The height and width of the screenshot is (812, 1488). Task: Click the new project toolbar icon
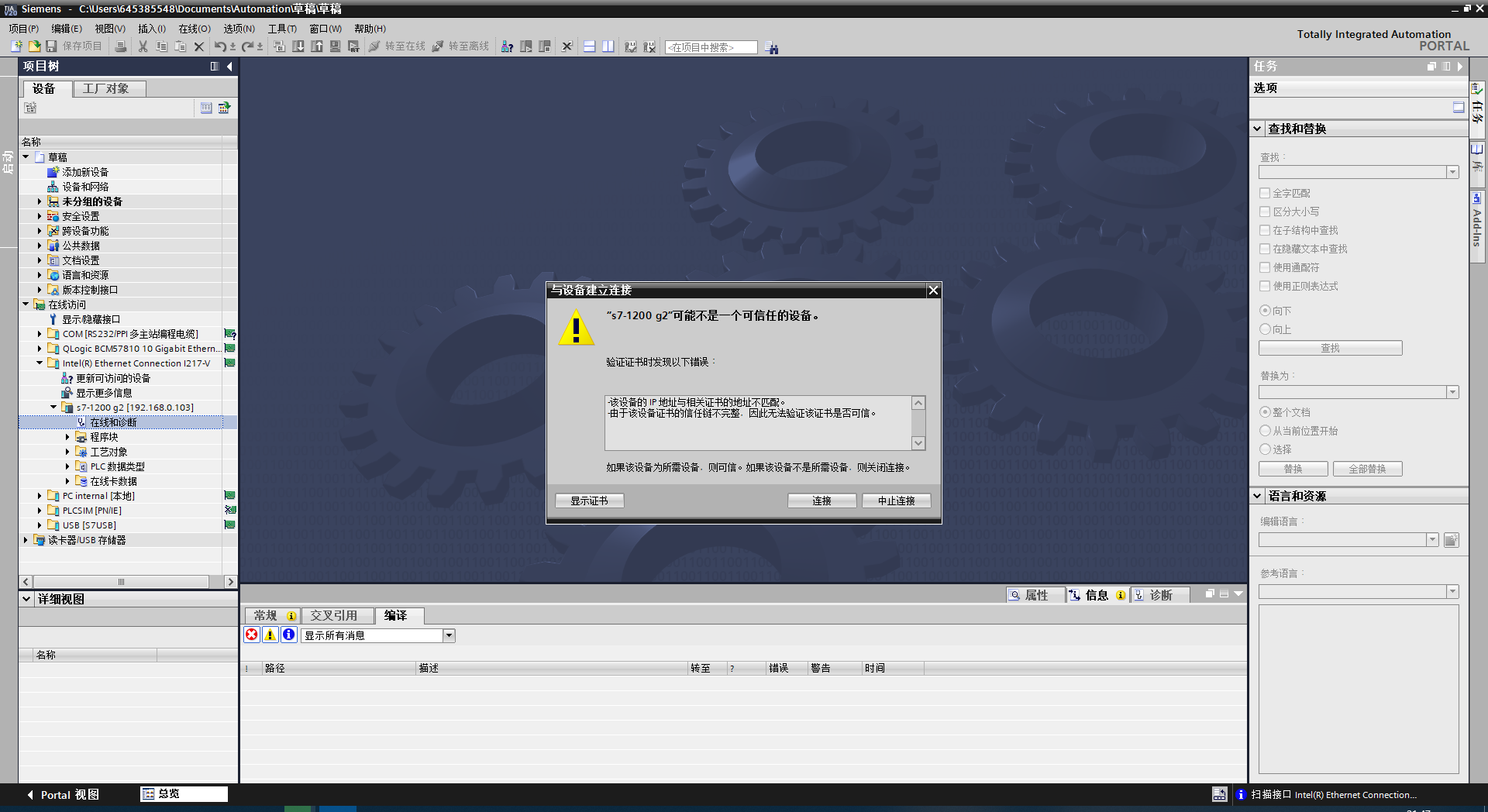(16, 46)
